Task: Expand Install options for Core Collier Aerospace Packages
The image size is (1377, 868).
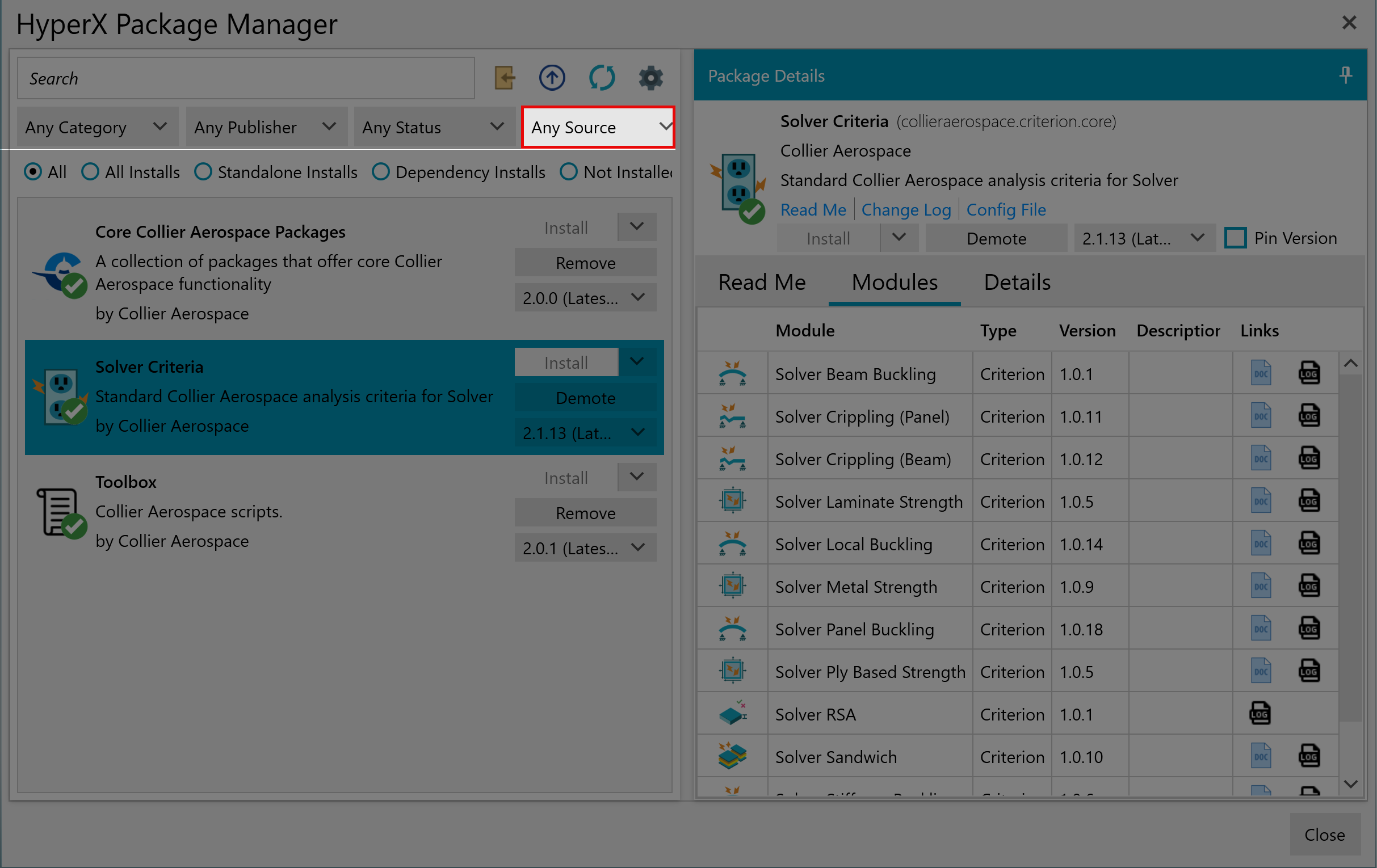Action: tap(636, 227)
